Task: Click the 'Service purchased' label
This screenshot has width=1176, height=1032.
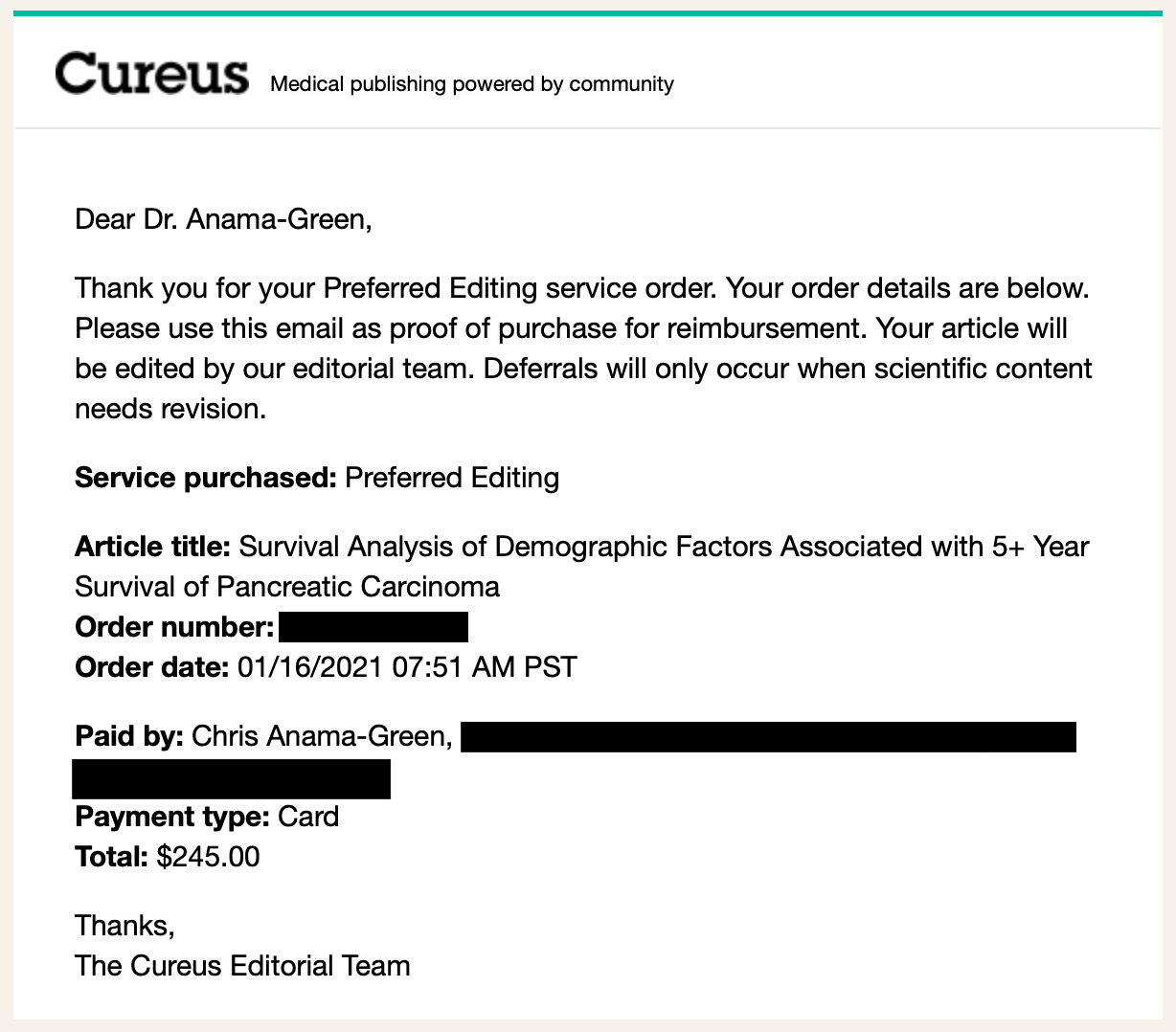Action: (206, 478)
